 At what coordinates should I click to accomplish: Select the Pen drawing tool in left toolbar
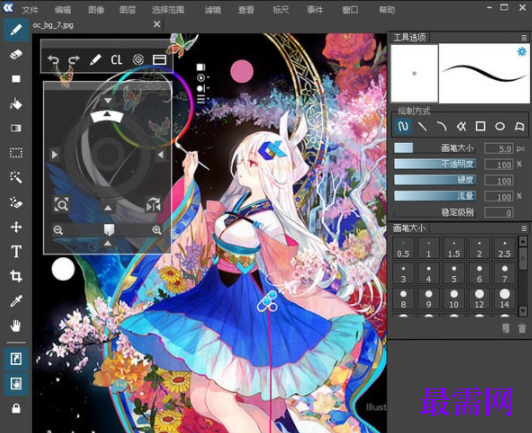pos(16,30)
